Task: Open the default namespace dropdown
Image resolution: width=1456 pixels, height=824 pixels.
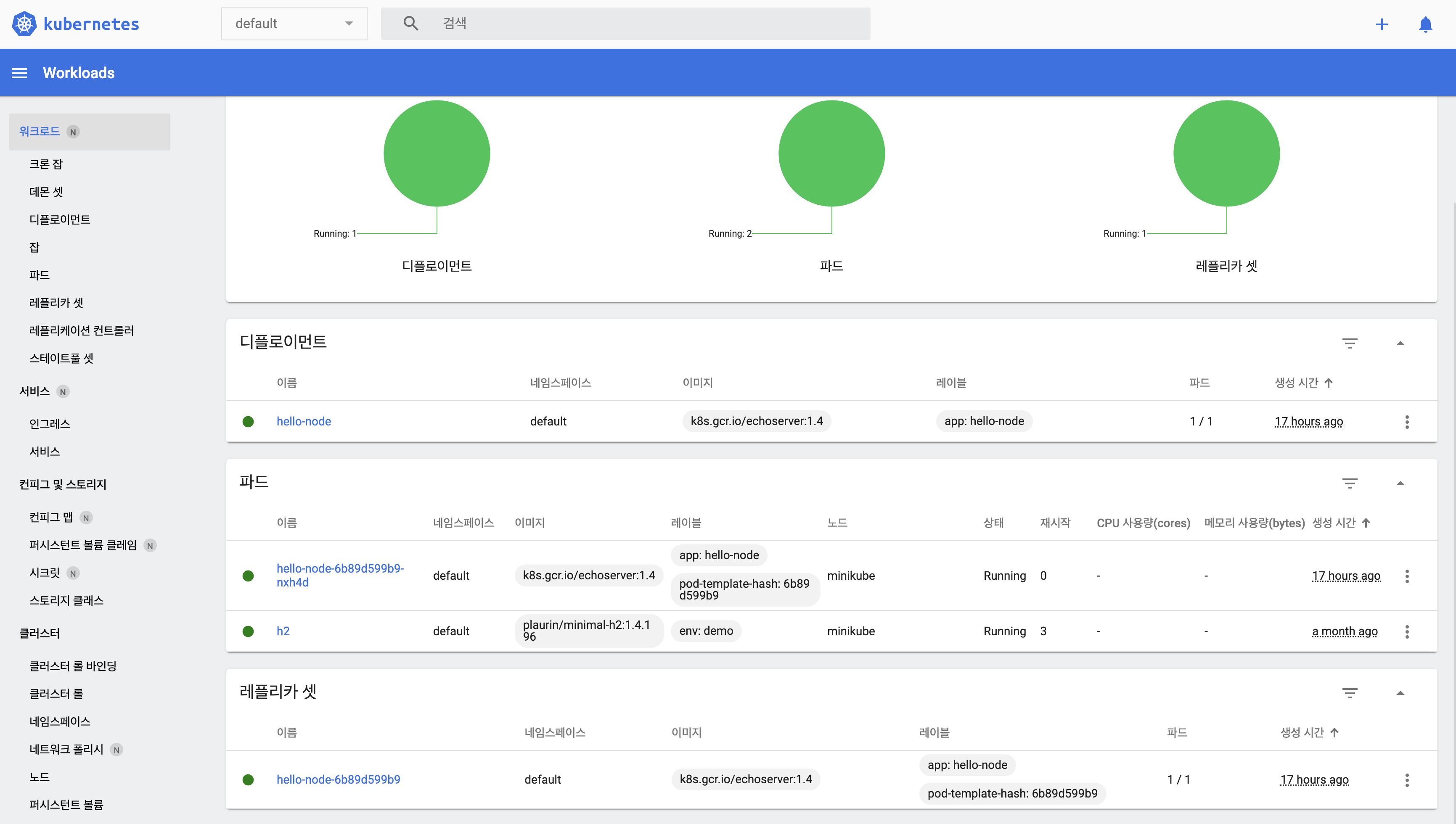Action: click(294, 24)
